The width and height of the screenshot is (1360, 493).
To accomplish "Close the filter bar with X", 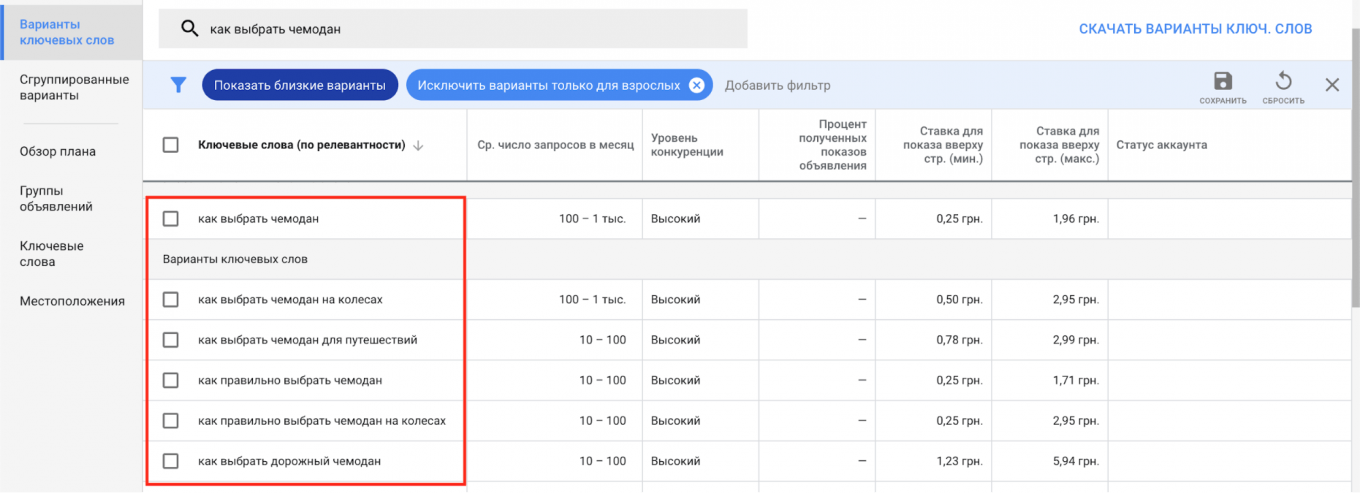I will [1332, 85].
